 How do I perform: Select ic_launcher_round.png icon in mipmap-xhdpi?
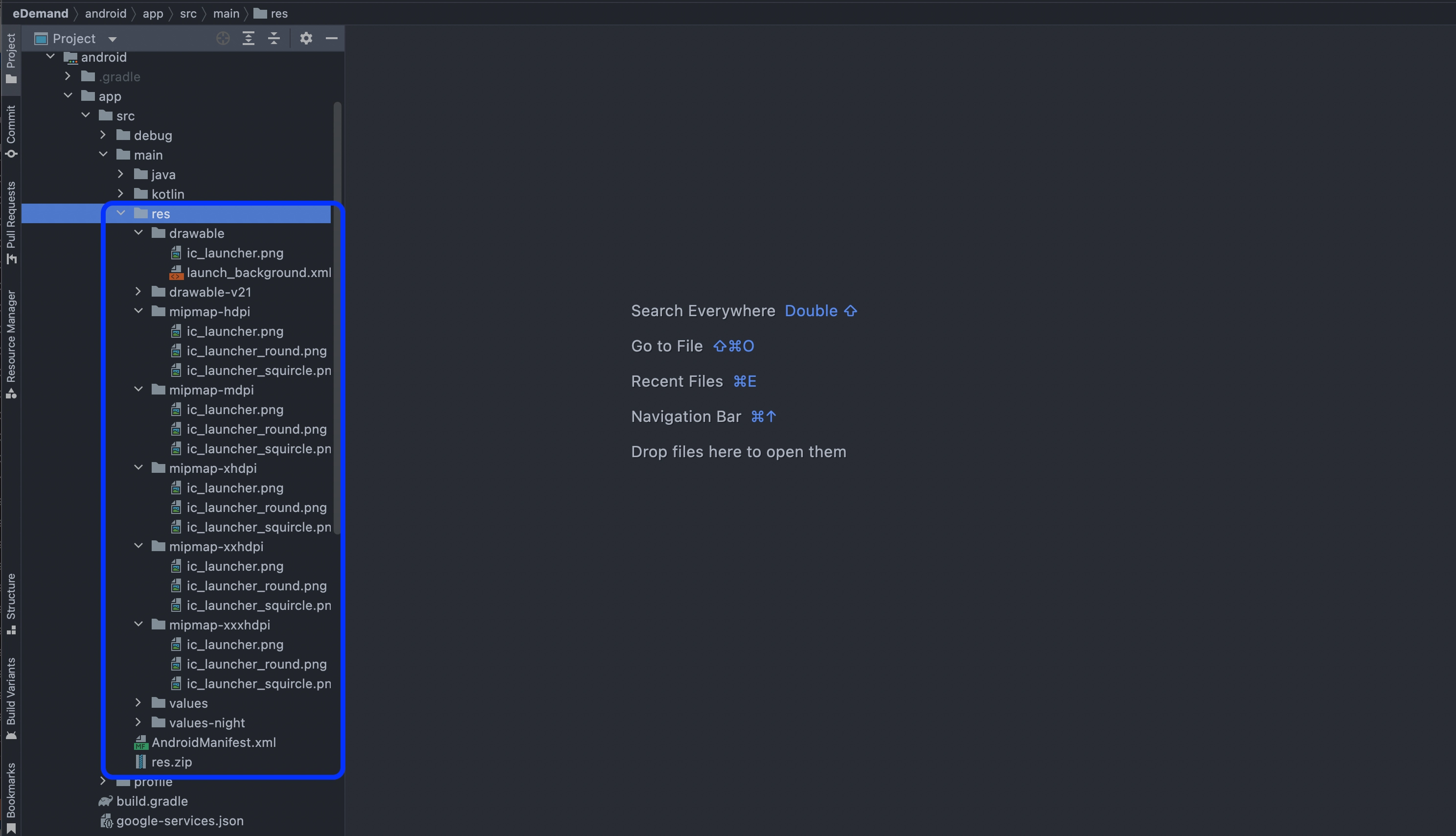click(176, 508)
